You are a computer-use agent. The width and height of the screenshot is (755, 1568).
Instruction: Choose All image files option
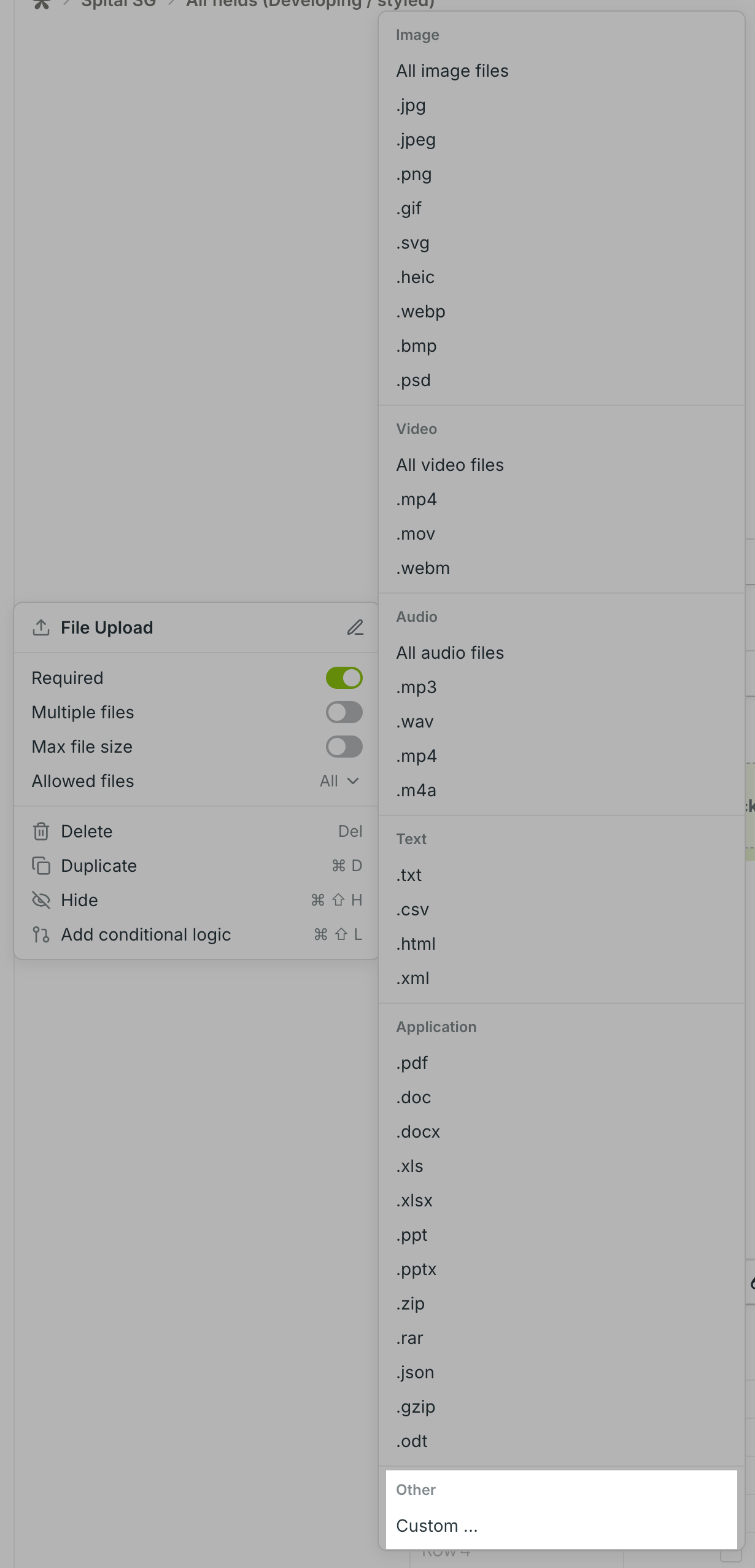tap(561, 71)
